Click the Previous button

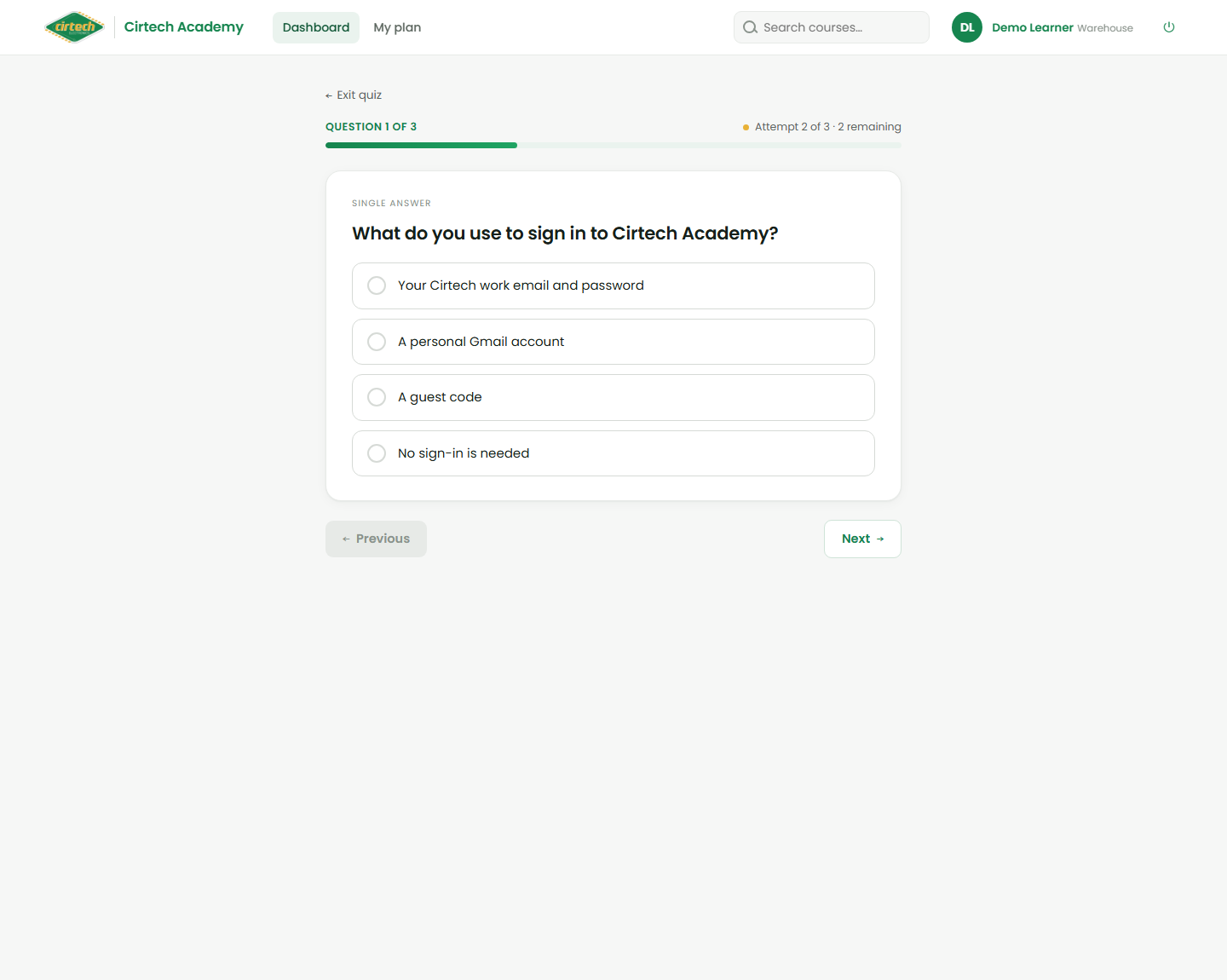(376, 539)
